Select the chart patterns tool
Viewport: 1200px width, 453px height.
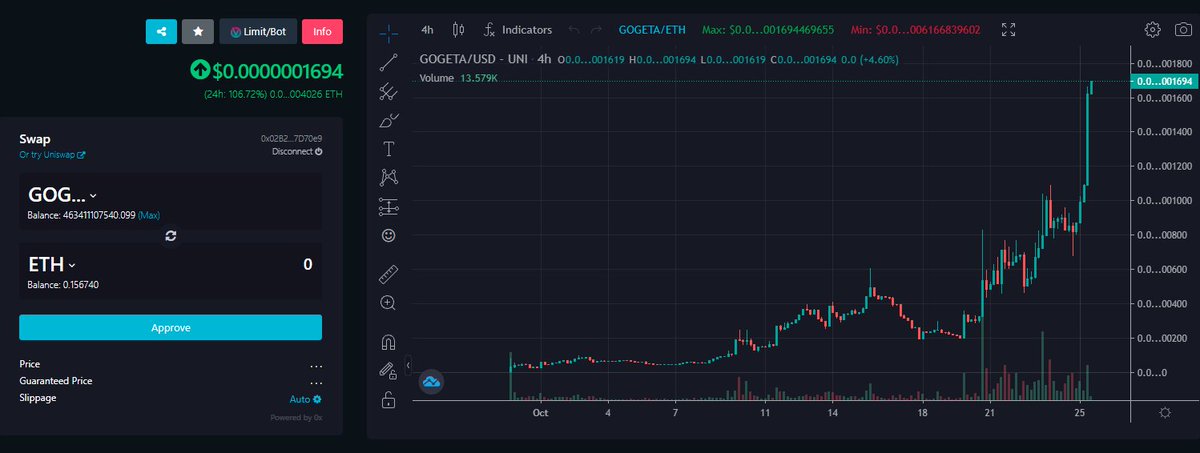(x=389, y=178)
